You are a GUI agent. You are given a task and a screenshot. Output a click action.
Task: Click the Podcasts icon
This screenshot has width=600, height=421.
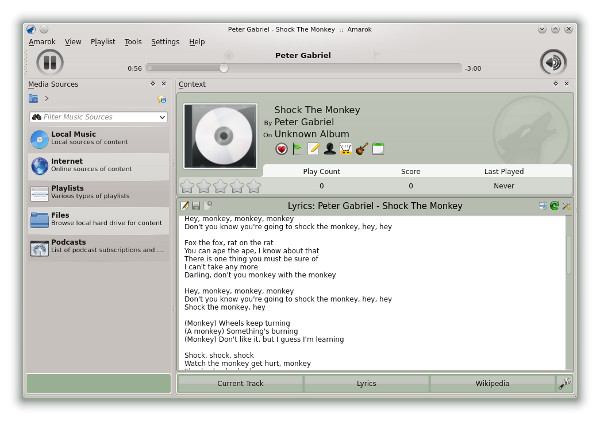tap(39, 248)
